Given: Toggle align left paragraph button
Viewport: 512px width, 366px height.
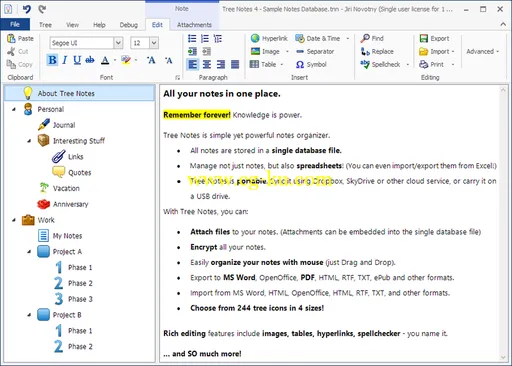Looking at the screenshot, I should coord(192,64).
